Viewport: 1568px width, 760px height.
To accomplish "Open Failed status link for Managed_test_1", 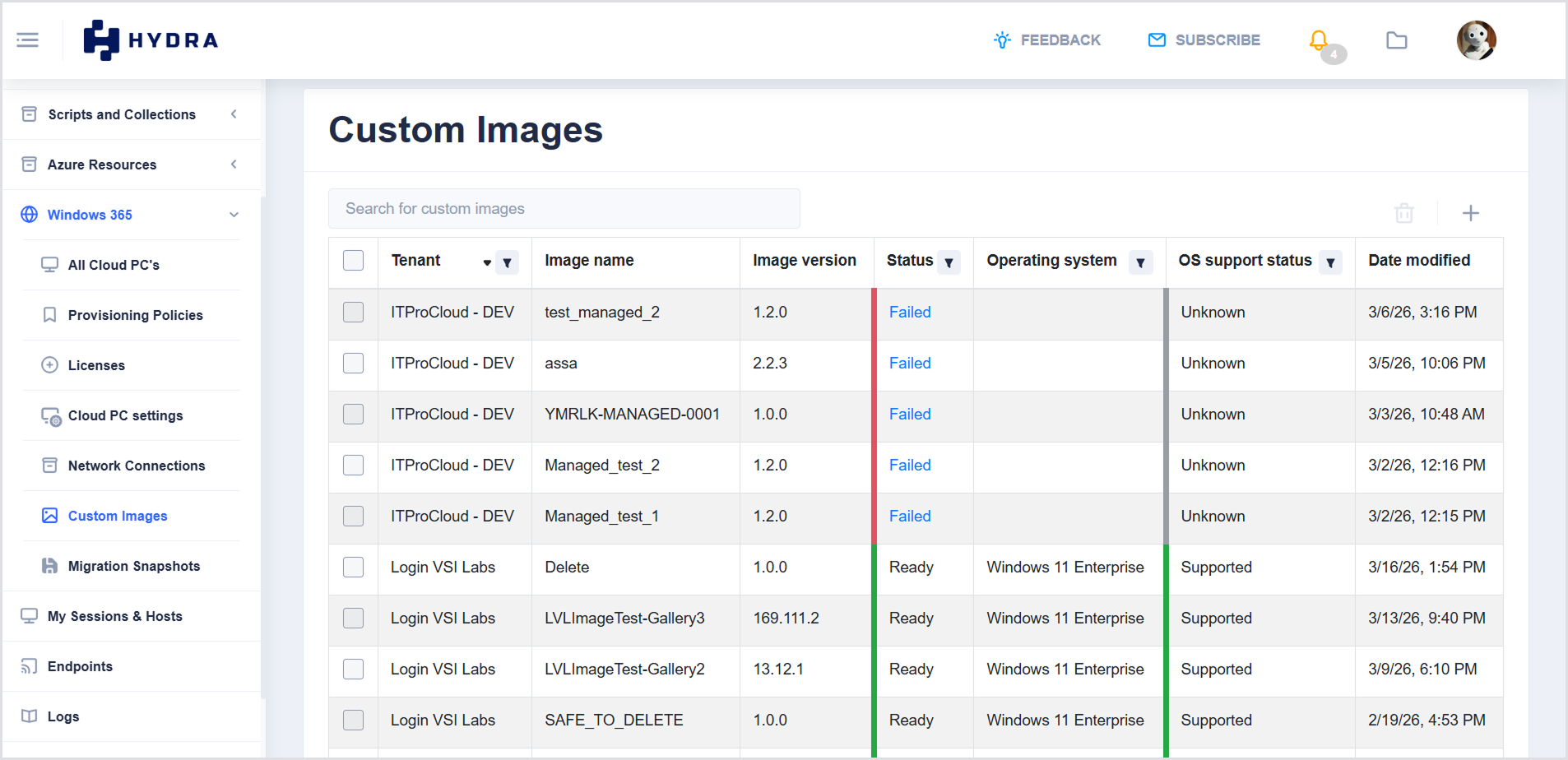I will point(910,517).
